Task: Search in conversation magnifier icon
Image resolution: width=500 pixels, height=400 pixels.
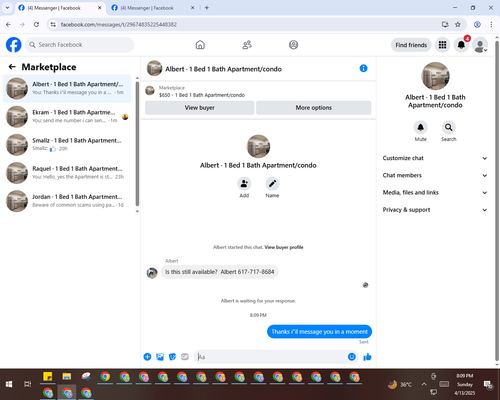Action: pos(449,127)
